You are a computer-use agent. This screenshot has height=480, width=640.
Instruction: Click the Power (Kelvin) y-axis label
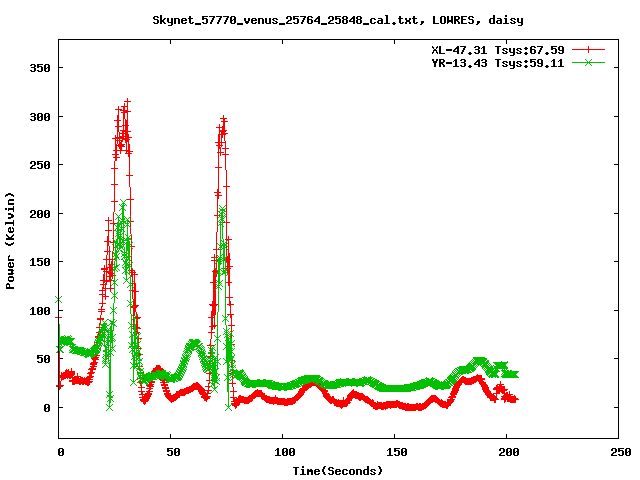[10, 241]
